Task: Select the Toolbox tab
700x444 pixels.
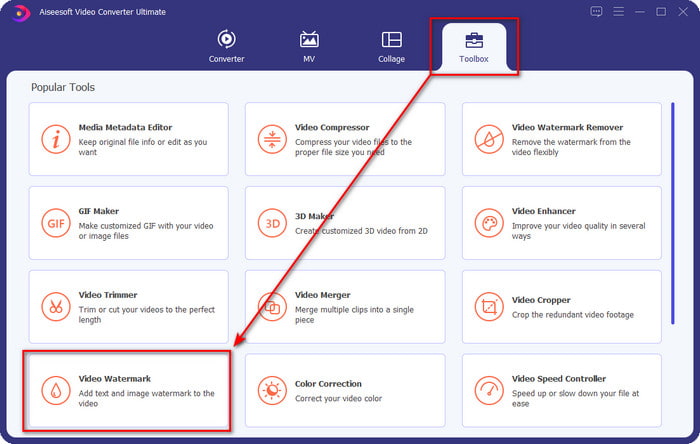Action: (x=474, y=46)
